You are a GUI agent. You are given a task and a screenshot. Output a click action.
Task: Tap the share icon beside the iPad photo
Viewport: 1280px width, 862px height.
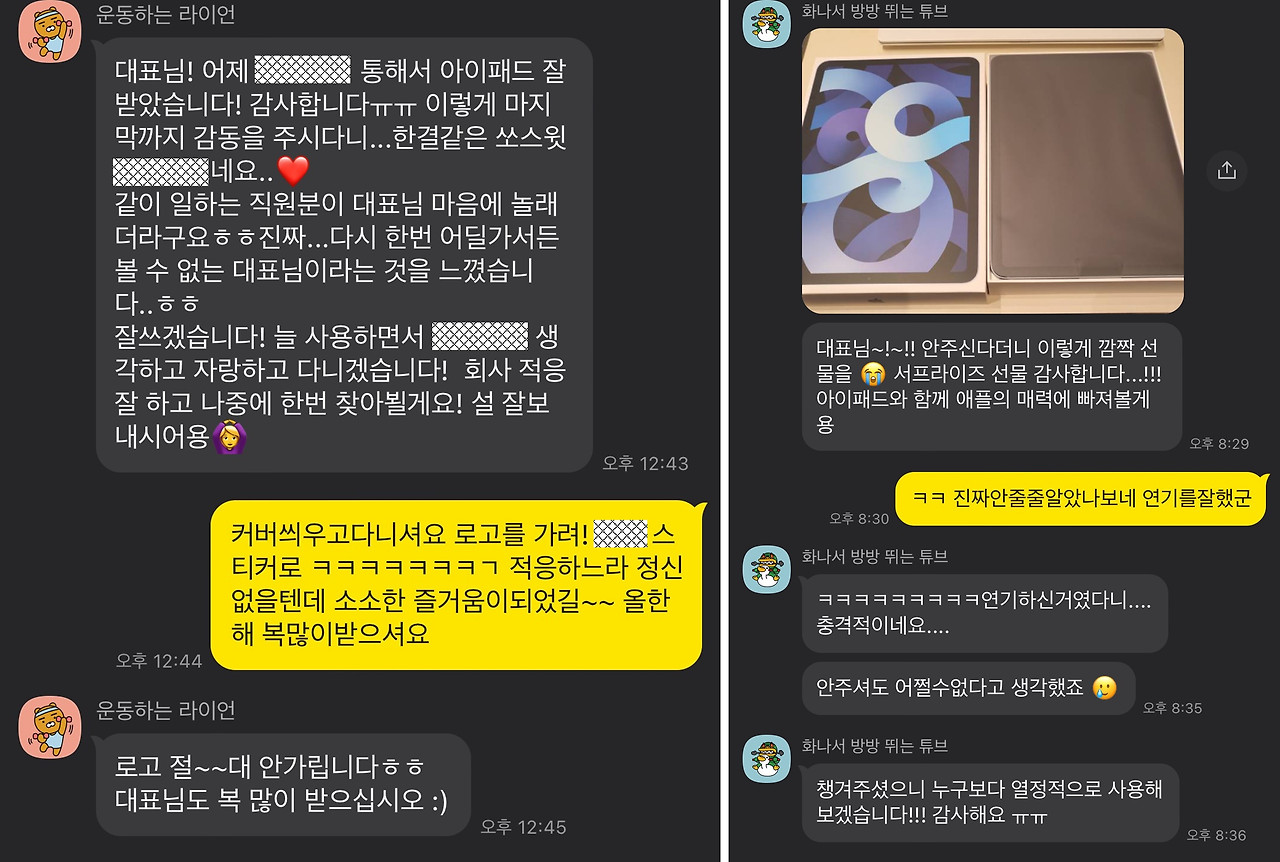coord(1227,171)
